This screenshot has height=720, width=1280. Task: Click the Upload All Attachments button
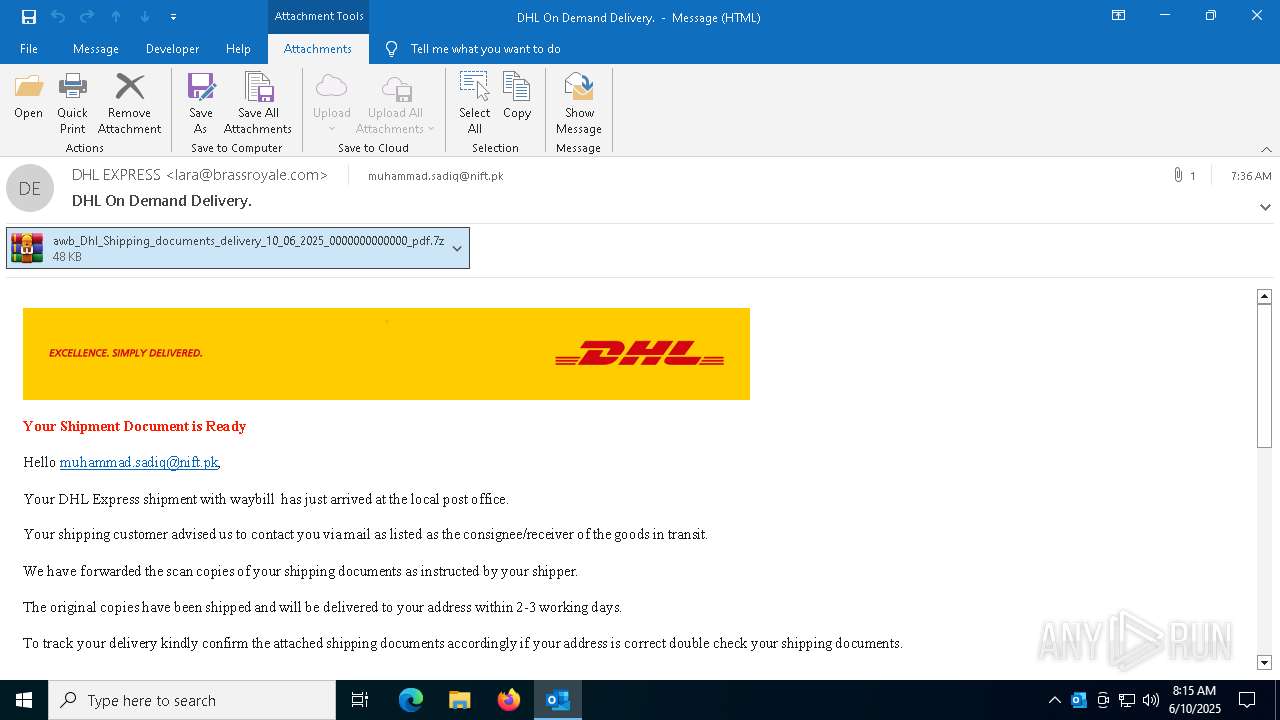[396, 103]
